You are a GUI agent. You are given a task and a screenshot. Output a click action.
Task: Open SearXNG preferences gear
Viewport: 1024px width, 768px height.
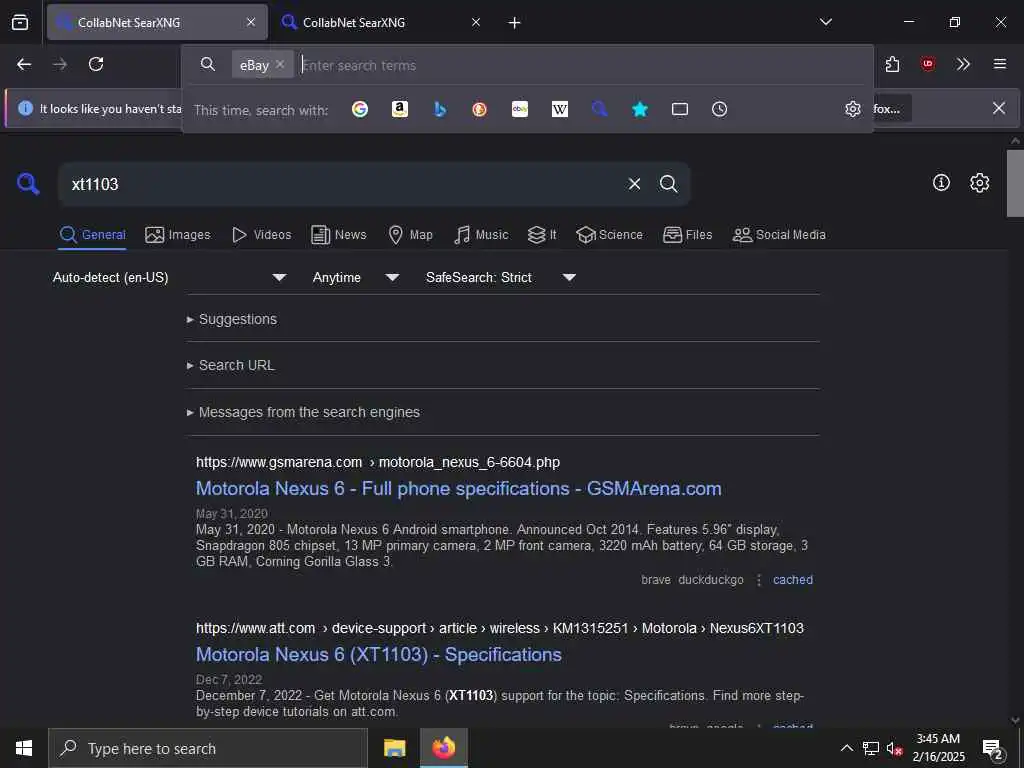pos(979,183)
